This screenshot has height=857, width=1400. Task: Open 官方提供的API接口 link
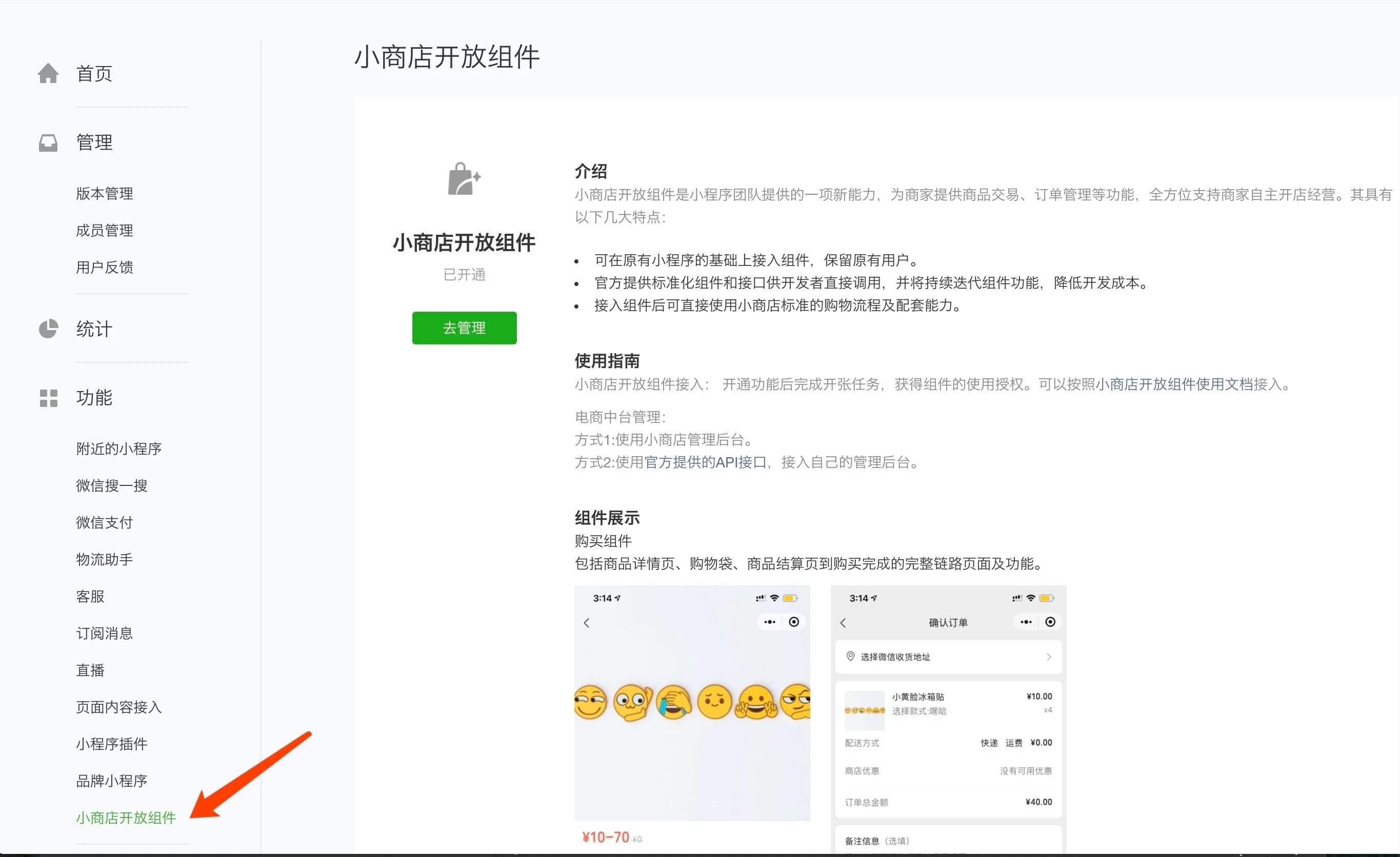(x=705, y=462)
